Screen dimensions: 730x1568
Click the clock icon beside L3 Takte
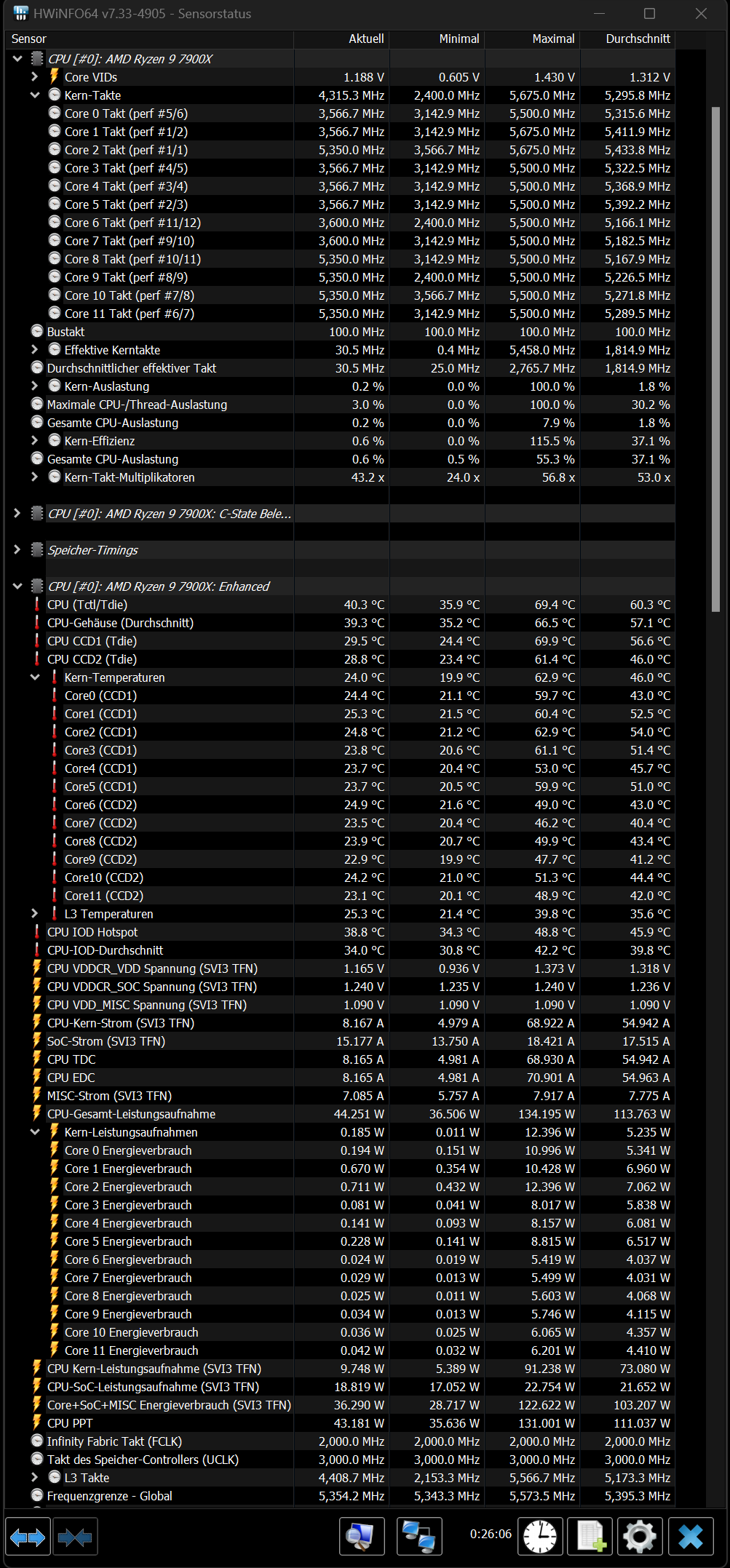click(x=55, y=1477)
